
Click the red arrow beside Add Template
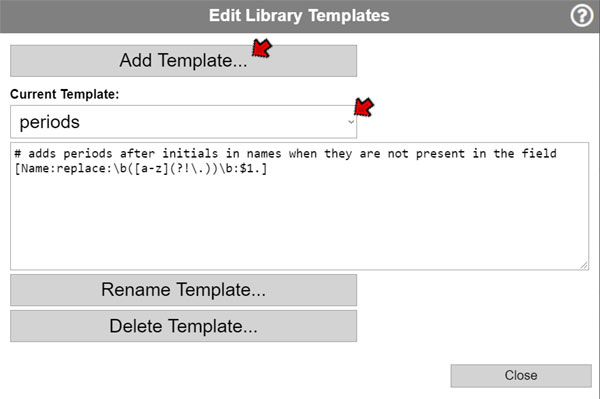point(262,49)
